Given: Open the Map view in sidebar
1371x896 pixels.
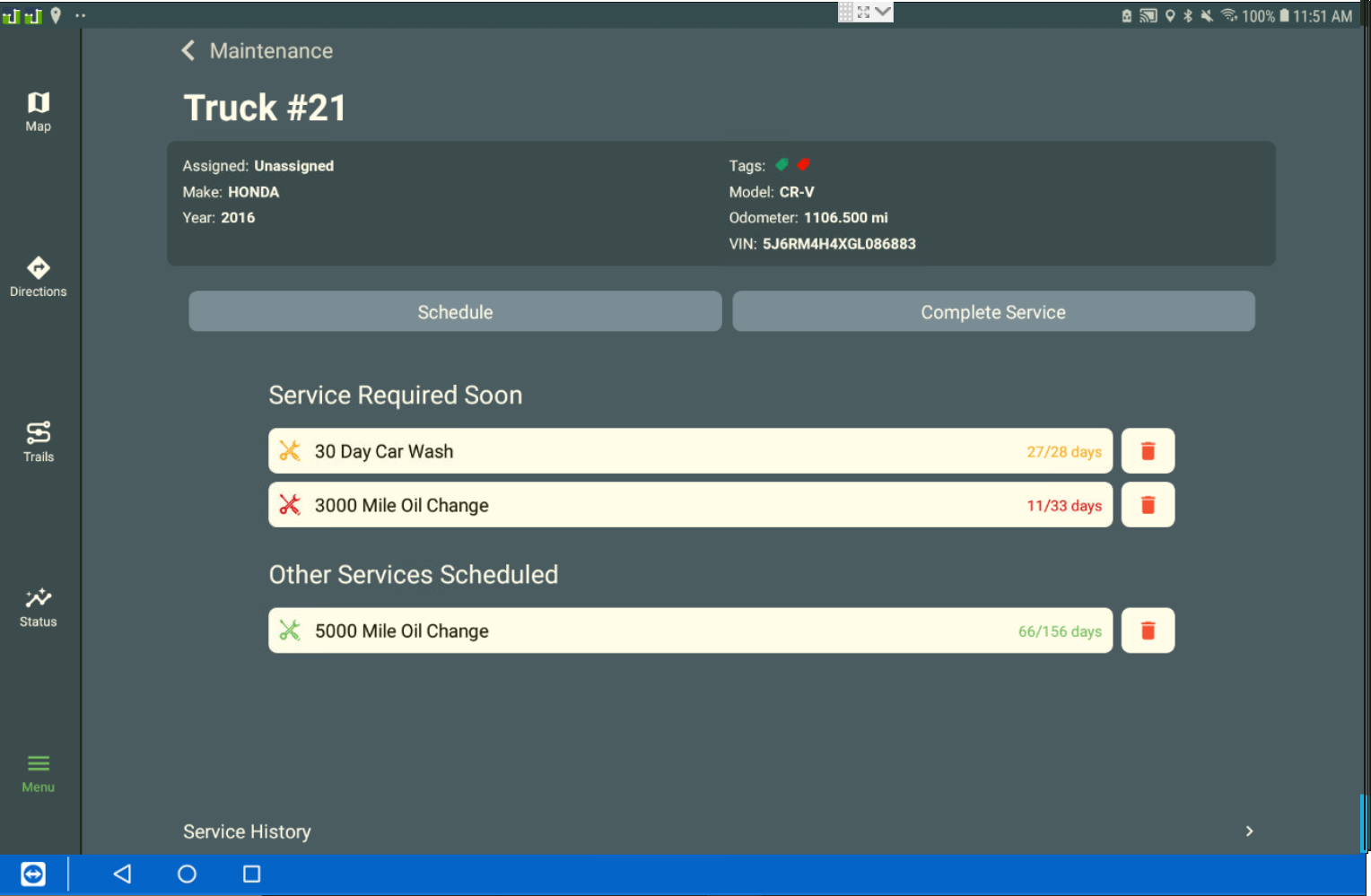Looking at the screenshot, I should coord(38,112).
